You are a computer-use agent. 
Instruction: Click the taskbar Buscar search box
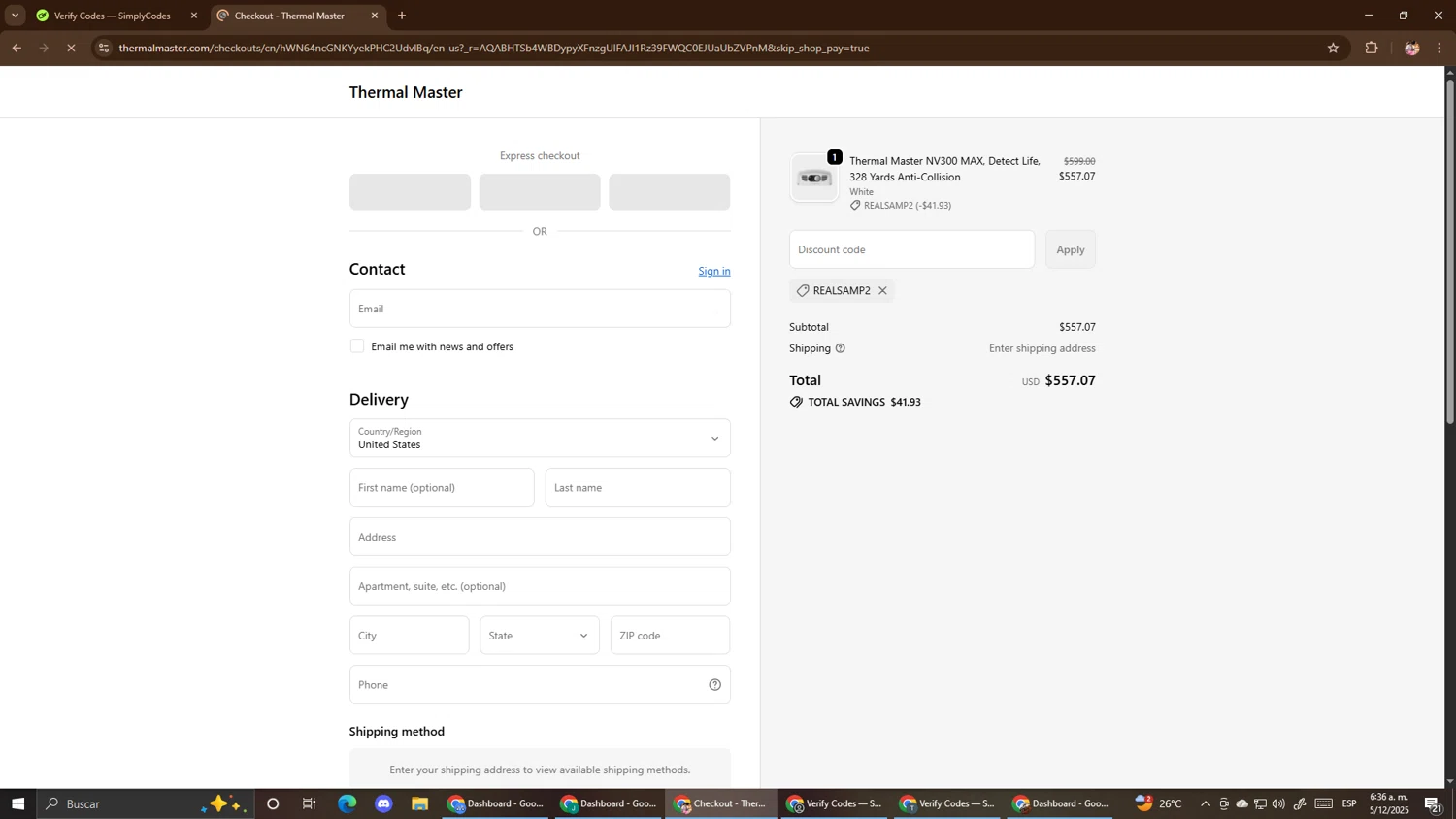[146, 803]
